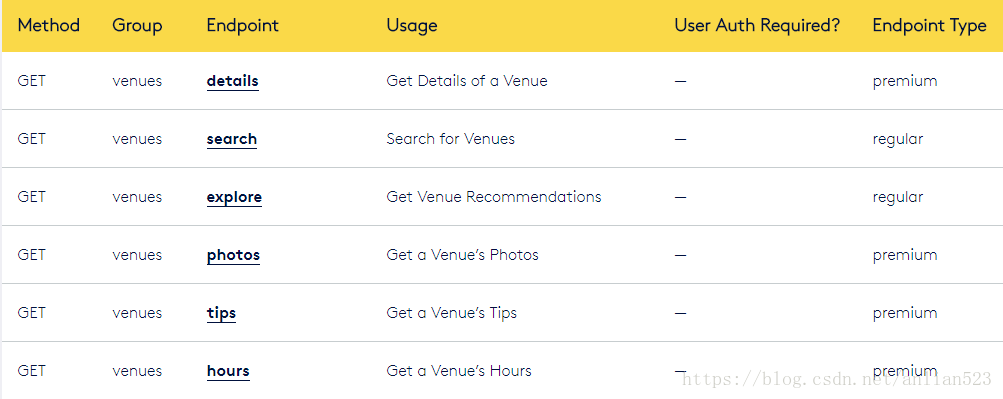Click GET method in hours row

(31, 371)
